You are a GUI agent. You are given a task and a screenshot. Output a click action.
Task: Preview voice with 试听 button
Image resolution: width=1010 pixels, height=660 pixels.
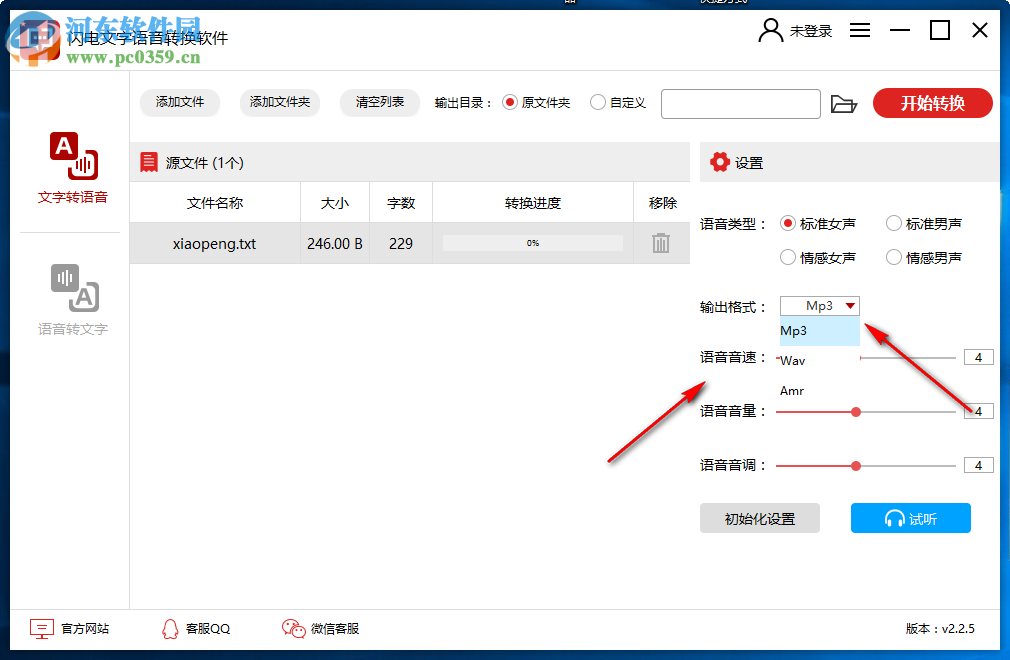click(910, 518)
